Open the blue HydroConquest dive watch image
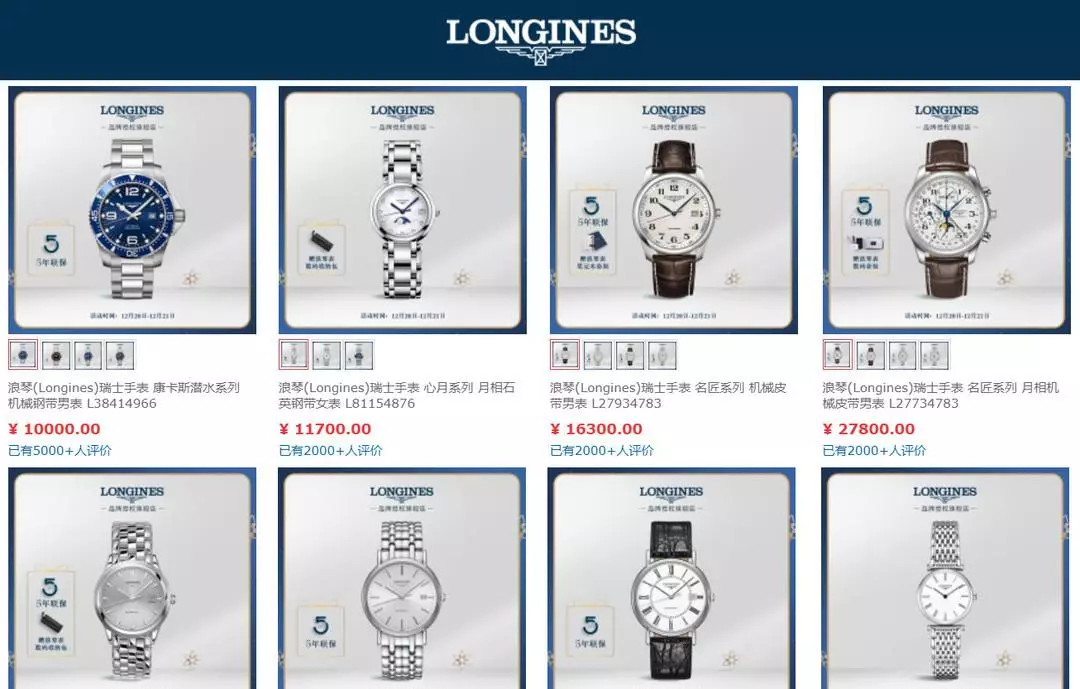 click(132, 209)
